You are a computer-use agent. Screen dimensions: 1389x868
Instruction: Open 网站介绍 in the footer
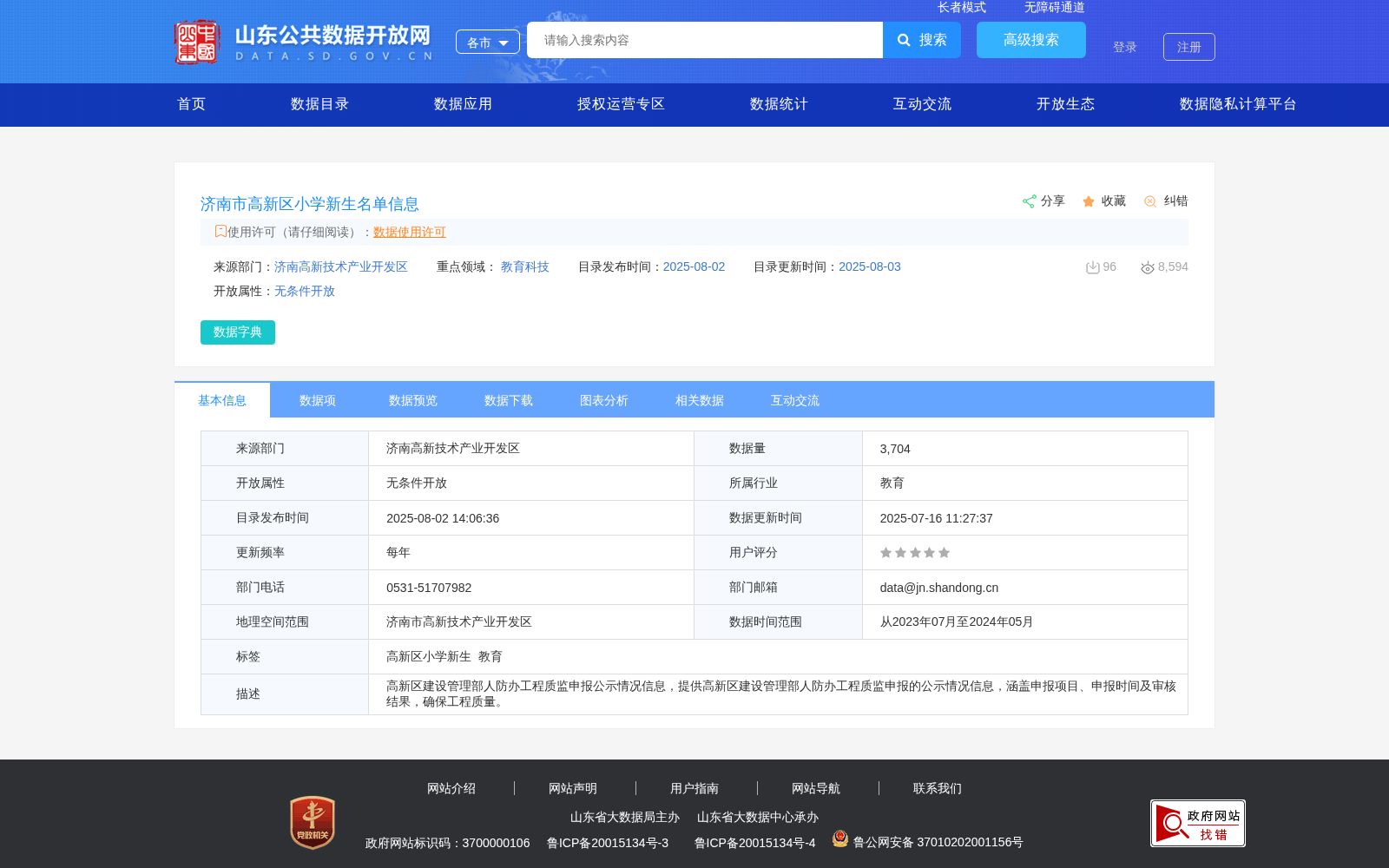coord(451,788)
